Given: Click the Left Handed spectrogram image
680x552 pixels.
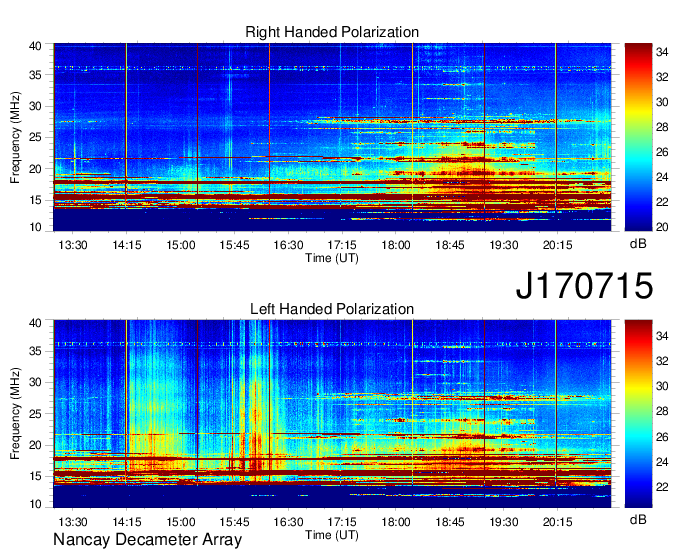Looking at the screenshot, I should coord(332,414).
